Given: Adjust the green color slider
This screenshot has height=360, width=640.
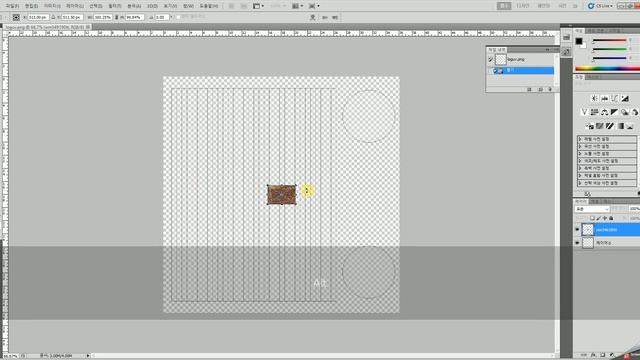Looking at the screenshot, I should 609,49.
